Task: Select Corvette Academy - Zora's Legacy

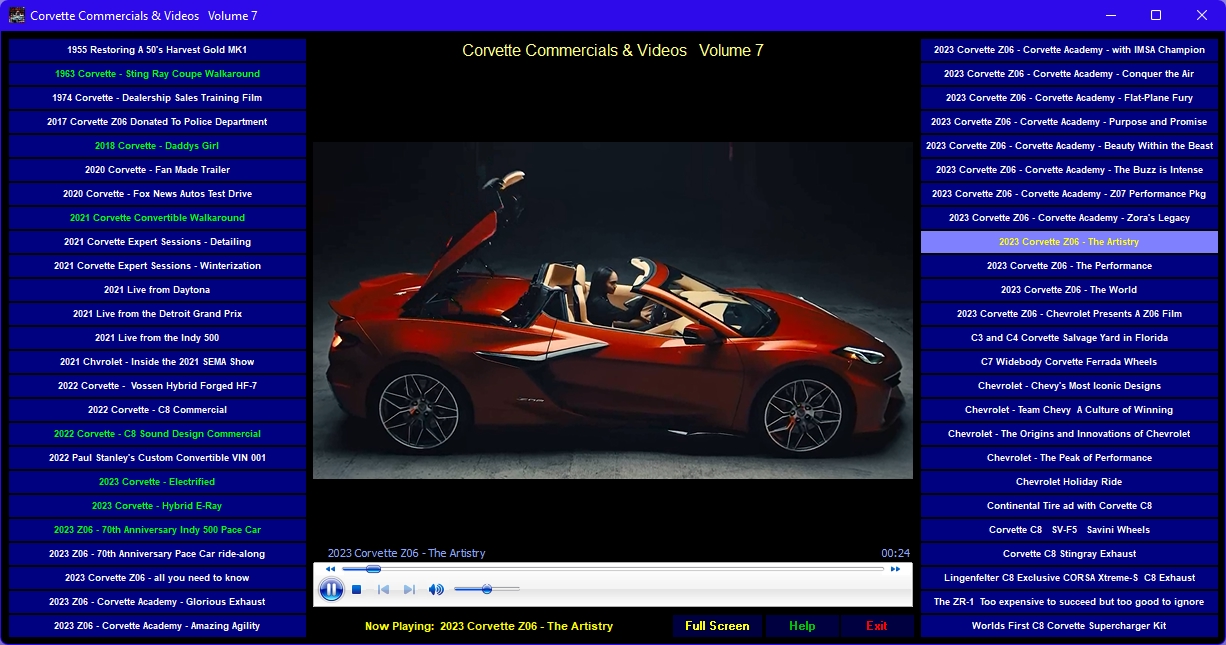Action: (x=1069, y=218)
